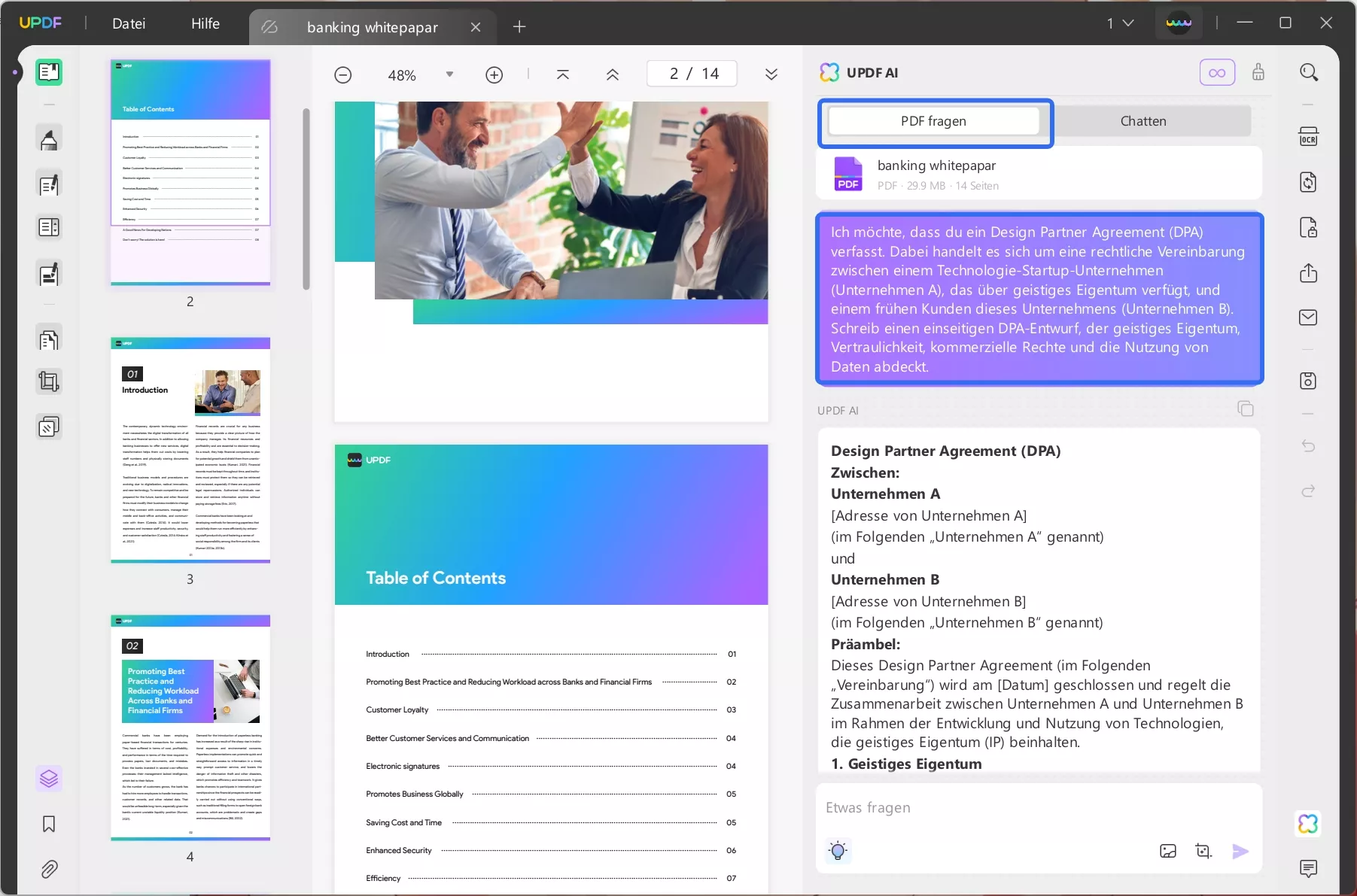Share the document via export icon

click(1309, 272)
